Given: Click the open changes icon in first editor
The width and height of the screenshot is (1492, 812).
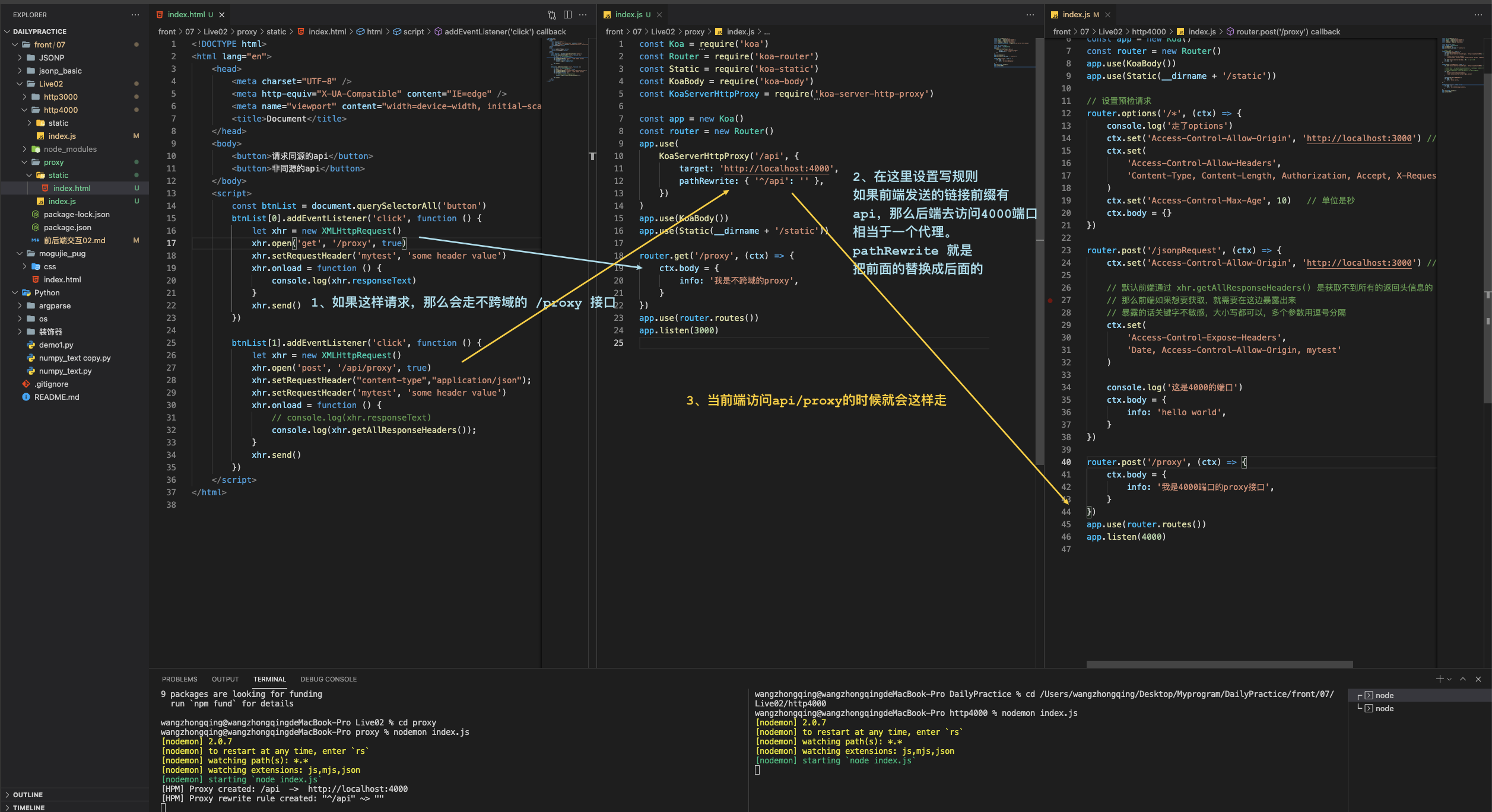Looking at the screenshot, I should coord(552,15).
